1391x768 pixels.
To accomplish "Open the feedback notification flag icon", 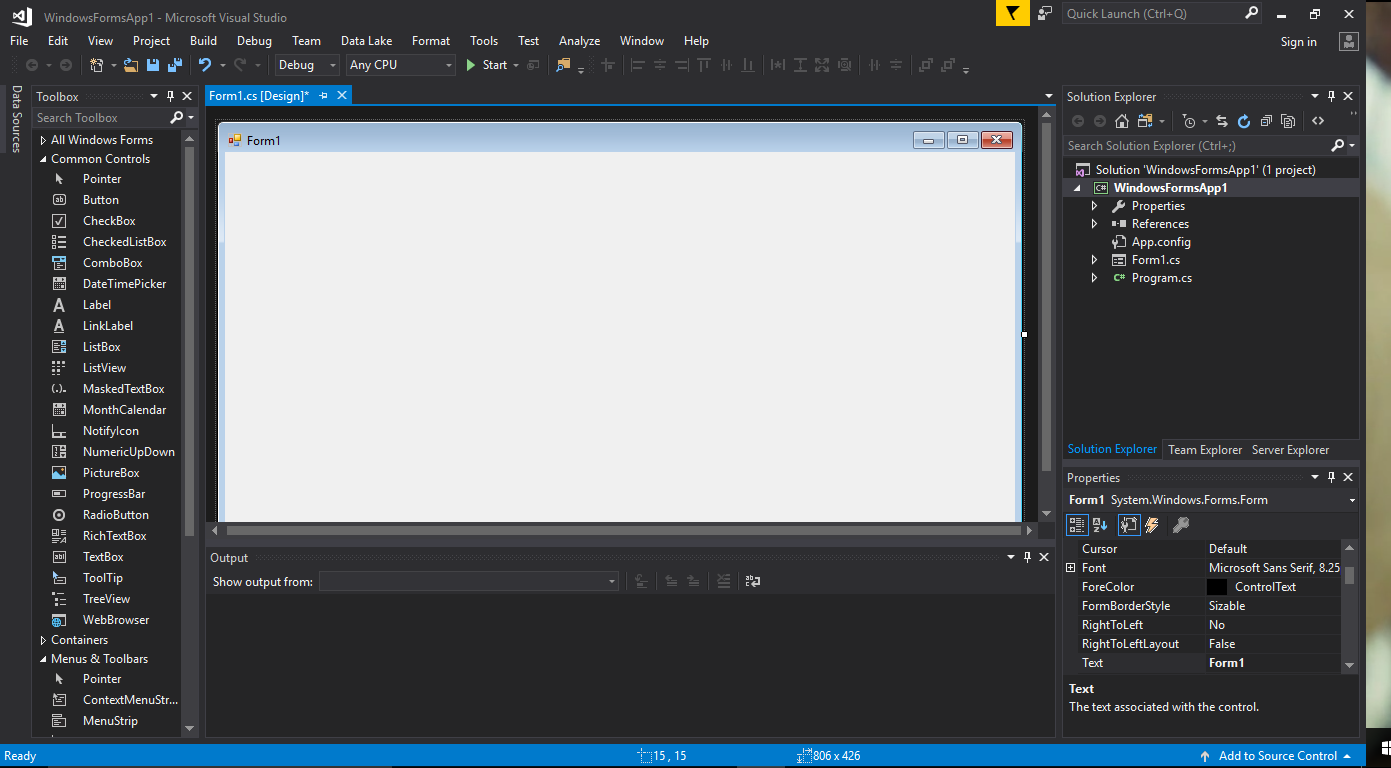I will 1012,13.
